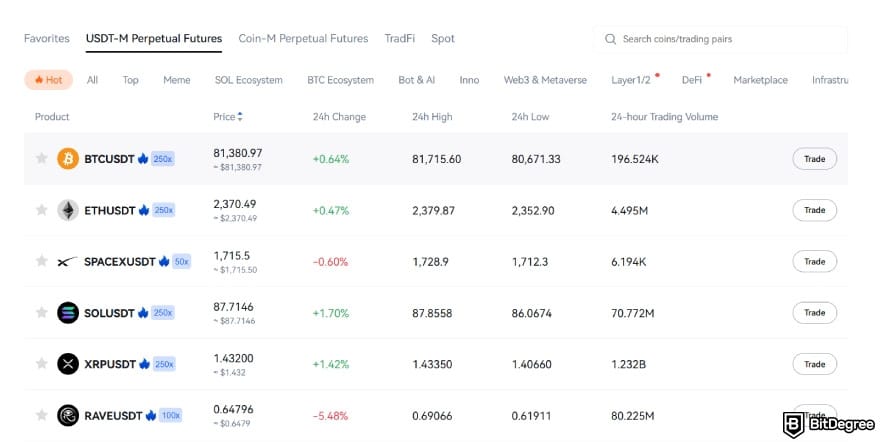Screen dimensions: 880x444
Task: Filter by DeFi category
Action: [692, 80]
